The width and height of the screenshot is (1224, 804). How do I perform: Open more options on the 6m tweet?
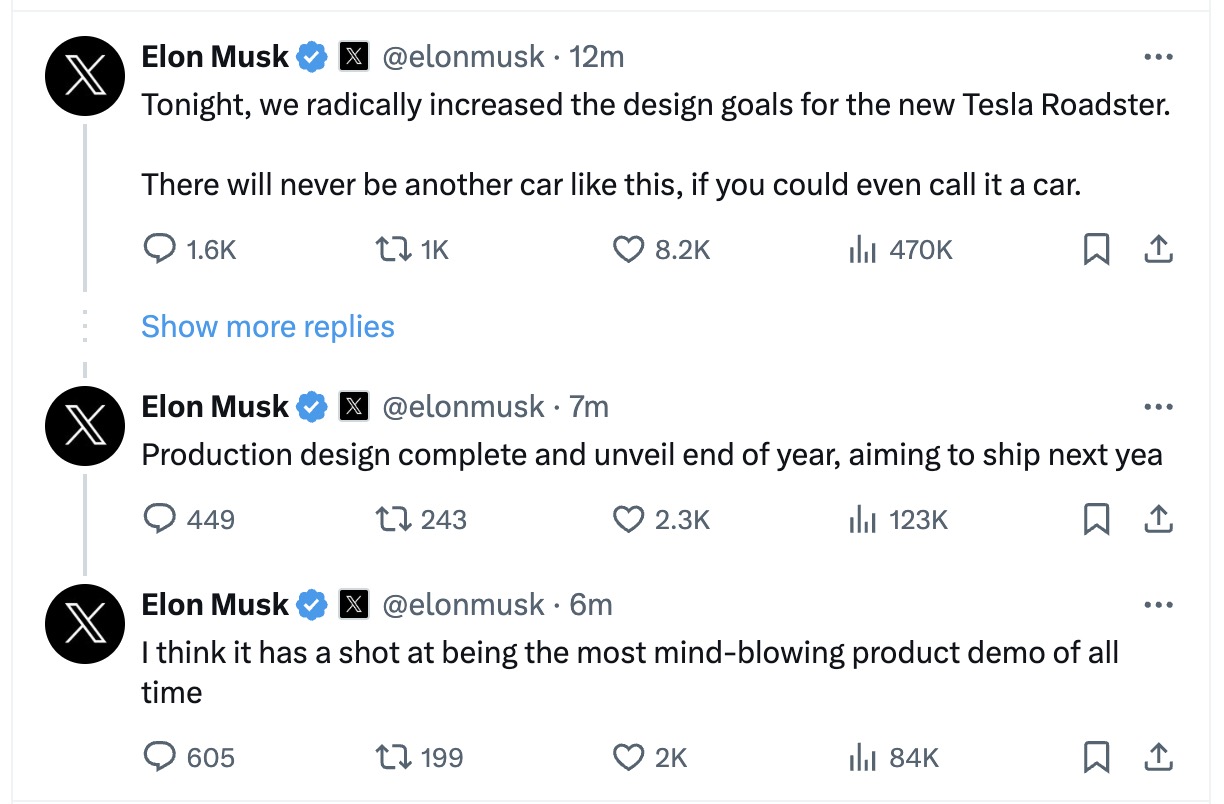1158,605
